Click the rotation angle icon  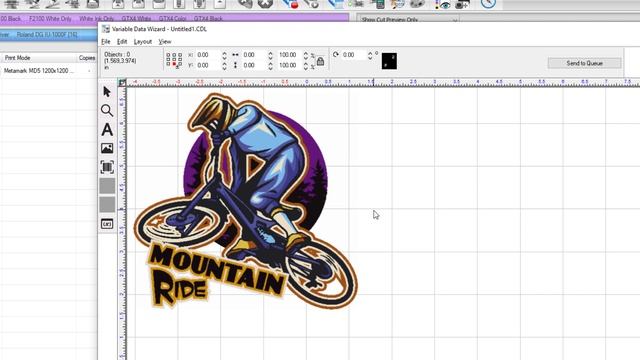pyautogui.click(x=336, y=54)
